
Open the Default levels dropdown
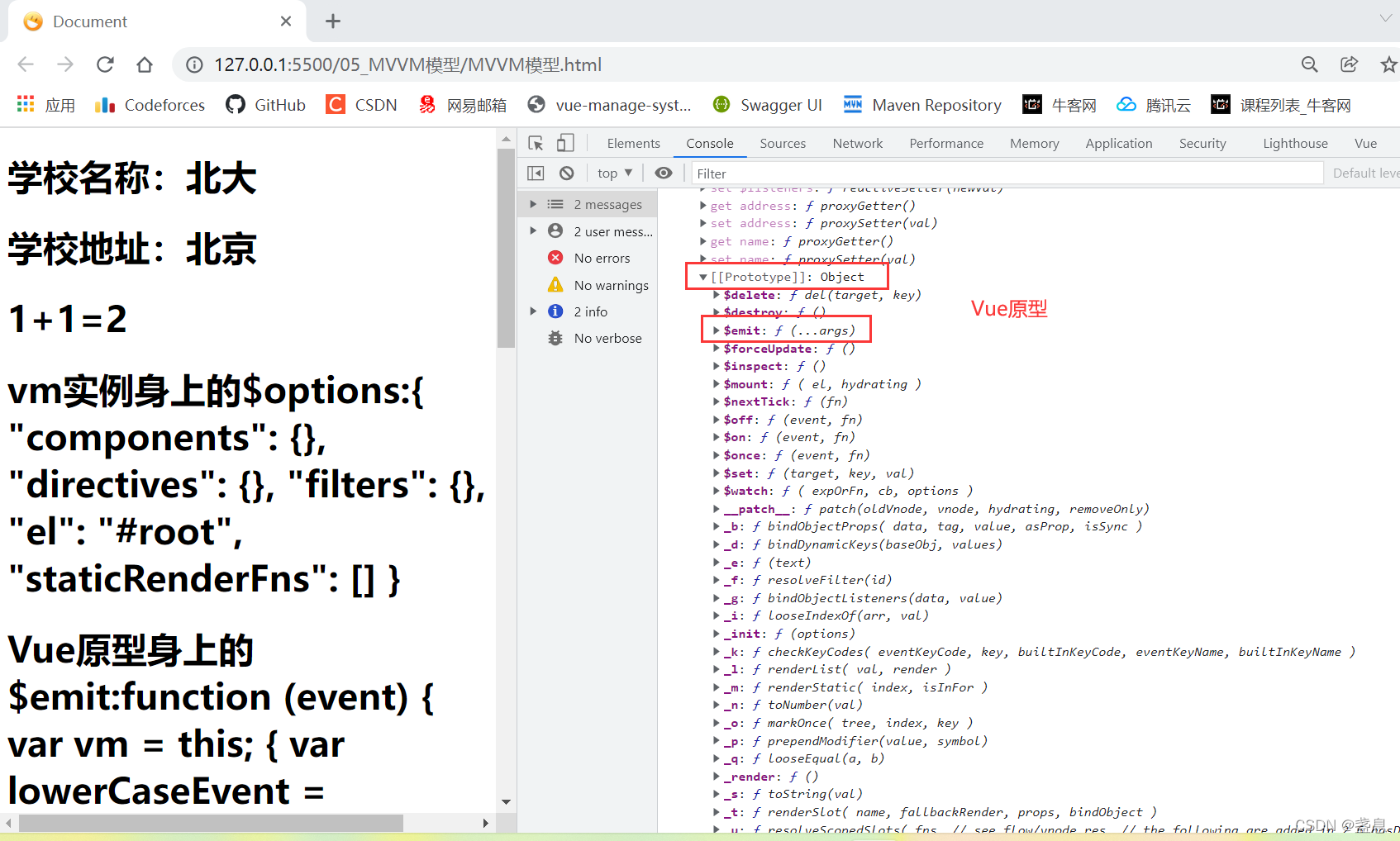(x=1365, y=173)
